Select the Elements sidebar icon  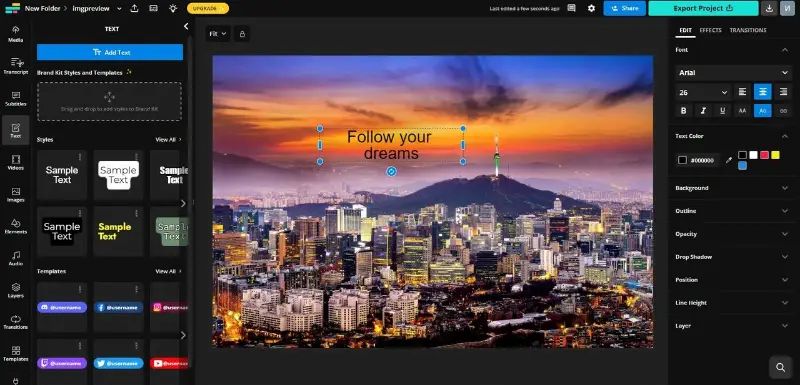pos(16,226)
